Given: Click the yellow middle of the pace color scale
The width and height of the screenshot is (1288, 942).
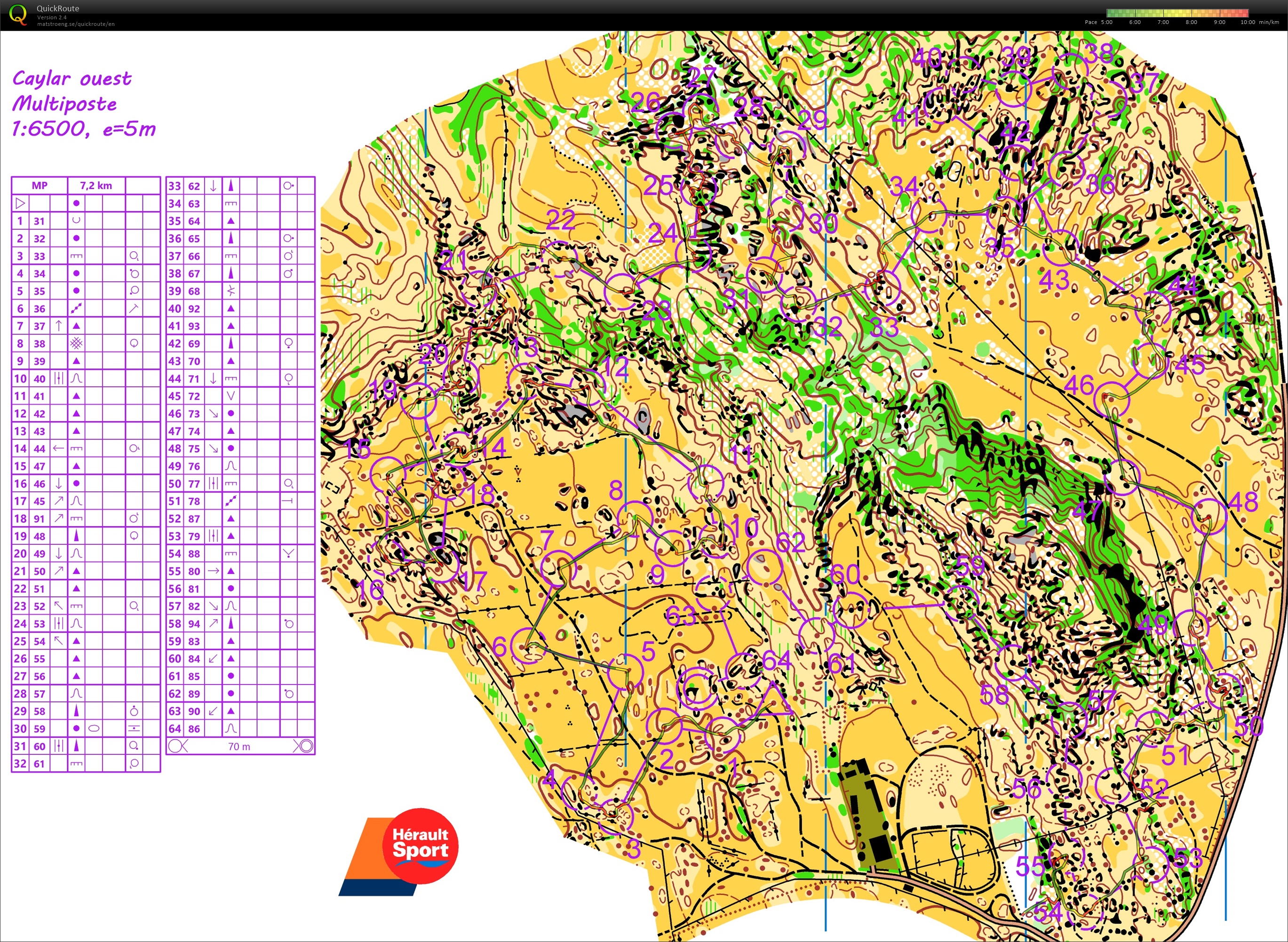Looking at the screenshot, I should pos(1177,13).
